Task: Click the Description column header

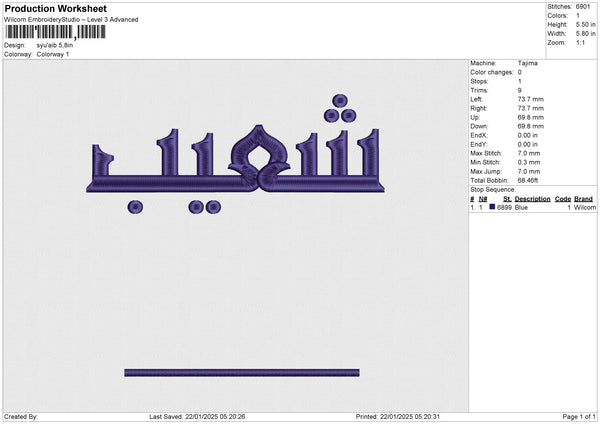Action: pyautogui.click(x=532, y=199)
